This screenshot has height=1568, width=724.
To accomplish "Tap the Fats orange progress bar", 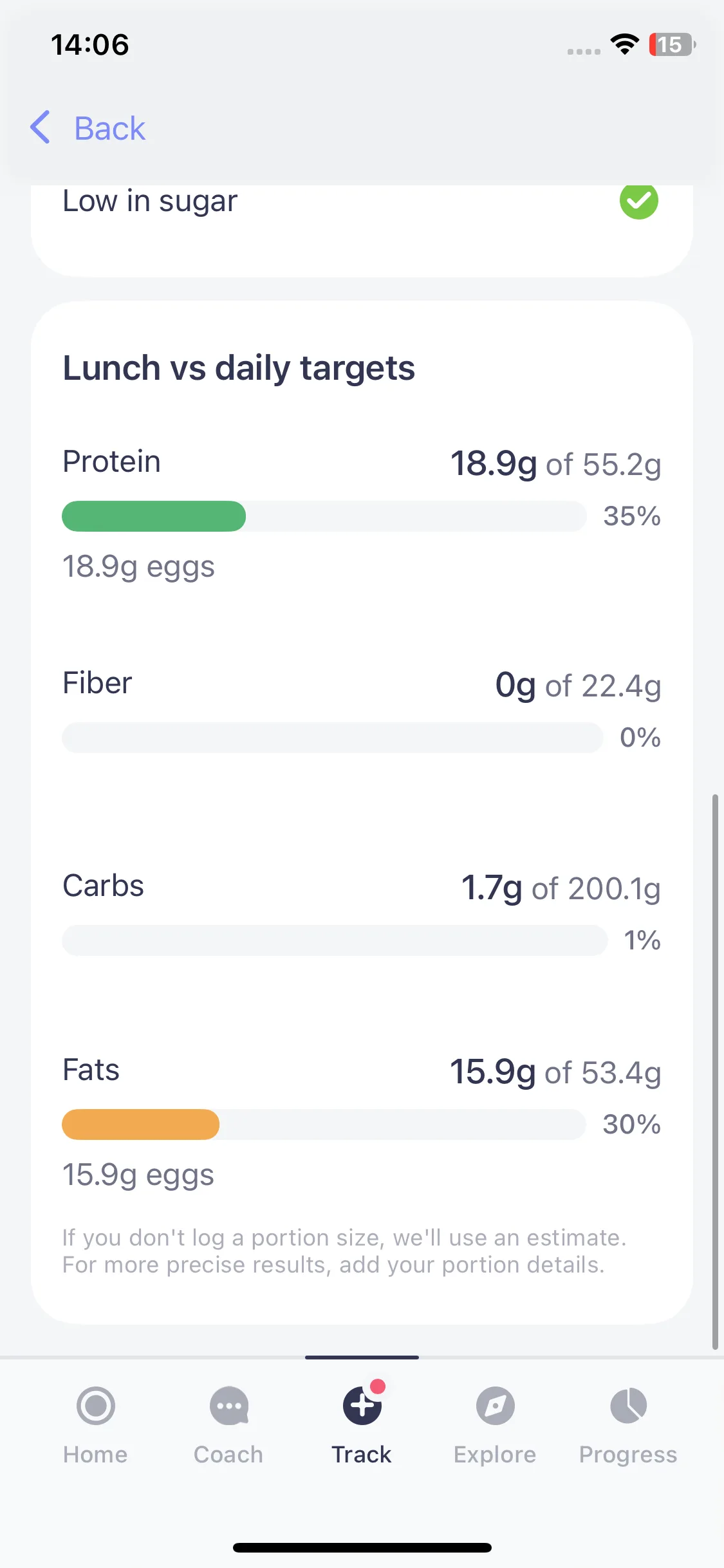I will click(x=140, y=1125).
